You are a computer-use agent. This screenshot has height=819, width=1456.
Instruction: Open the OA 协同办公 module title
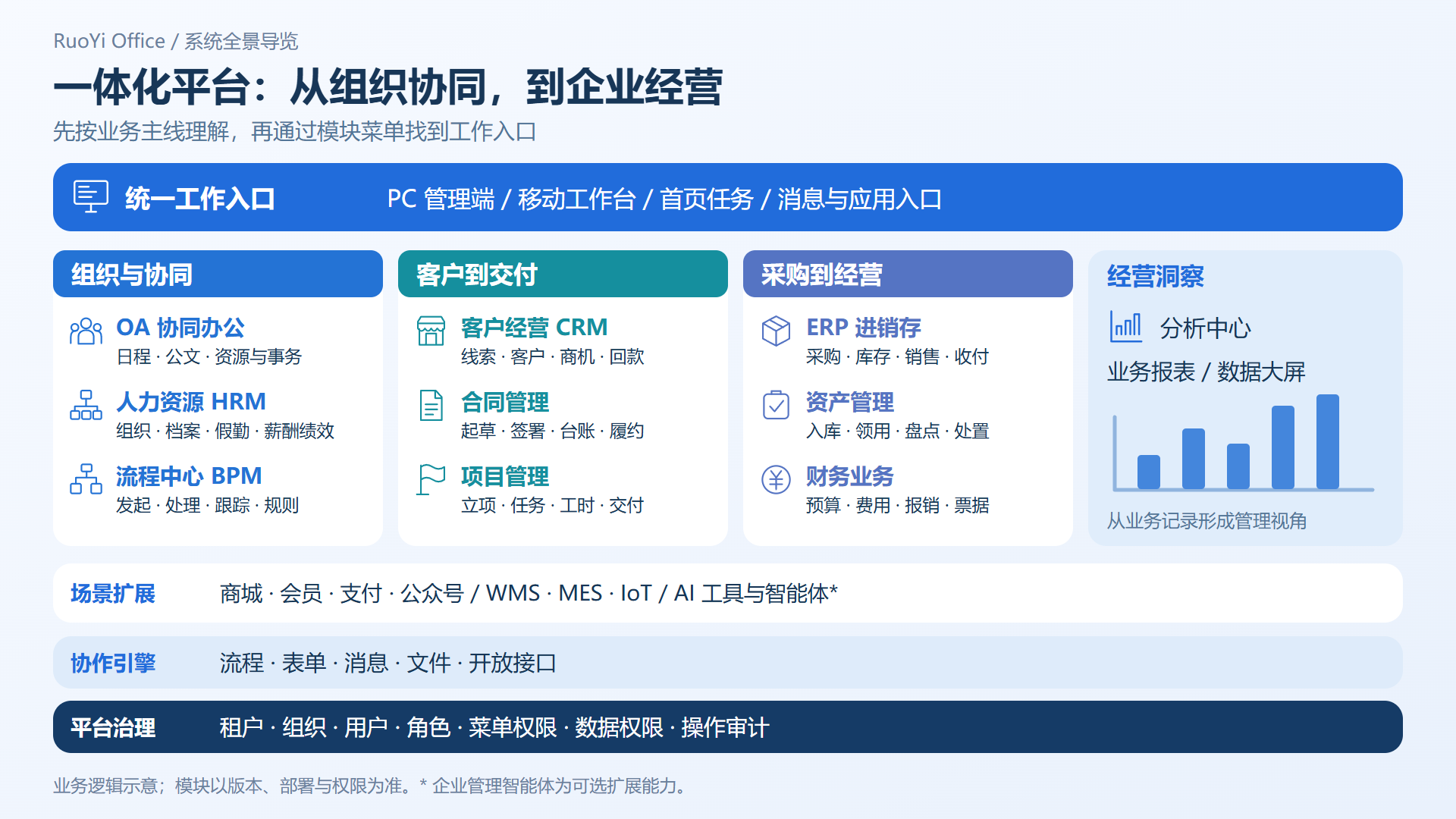(180, 328)
